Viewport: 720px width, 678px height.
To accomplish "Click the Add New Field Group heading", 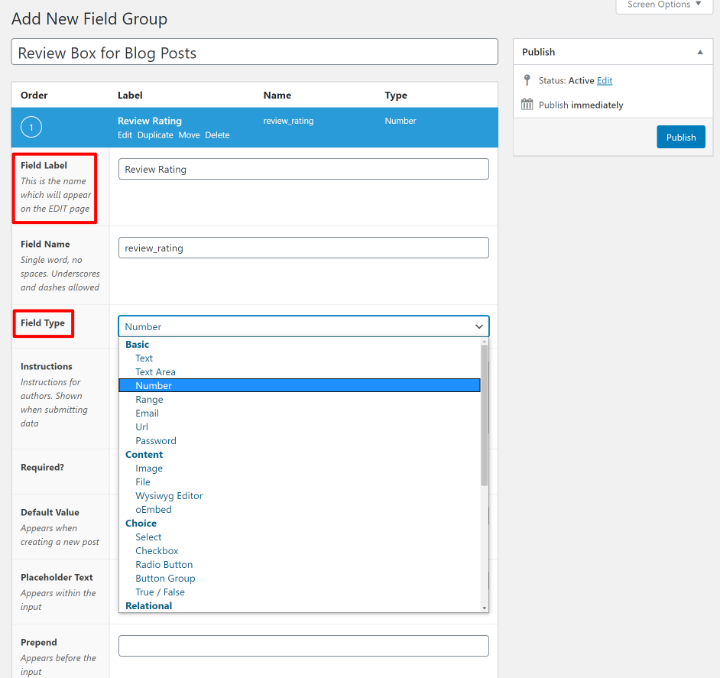I will pyautogui.click(x=90, y=19).
